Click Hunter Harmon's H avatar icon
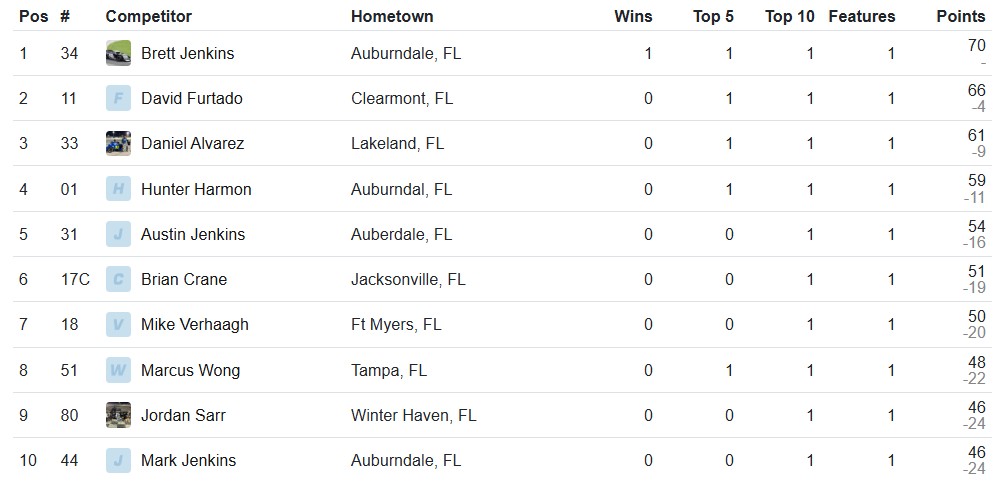Image resolution: width=1006 pixels, height=484 pixels. (x=118, y=189)
